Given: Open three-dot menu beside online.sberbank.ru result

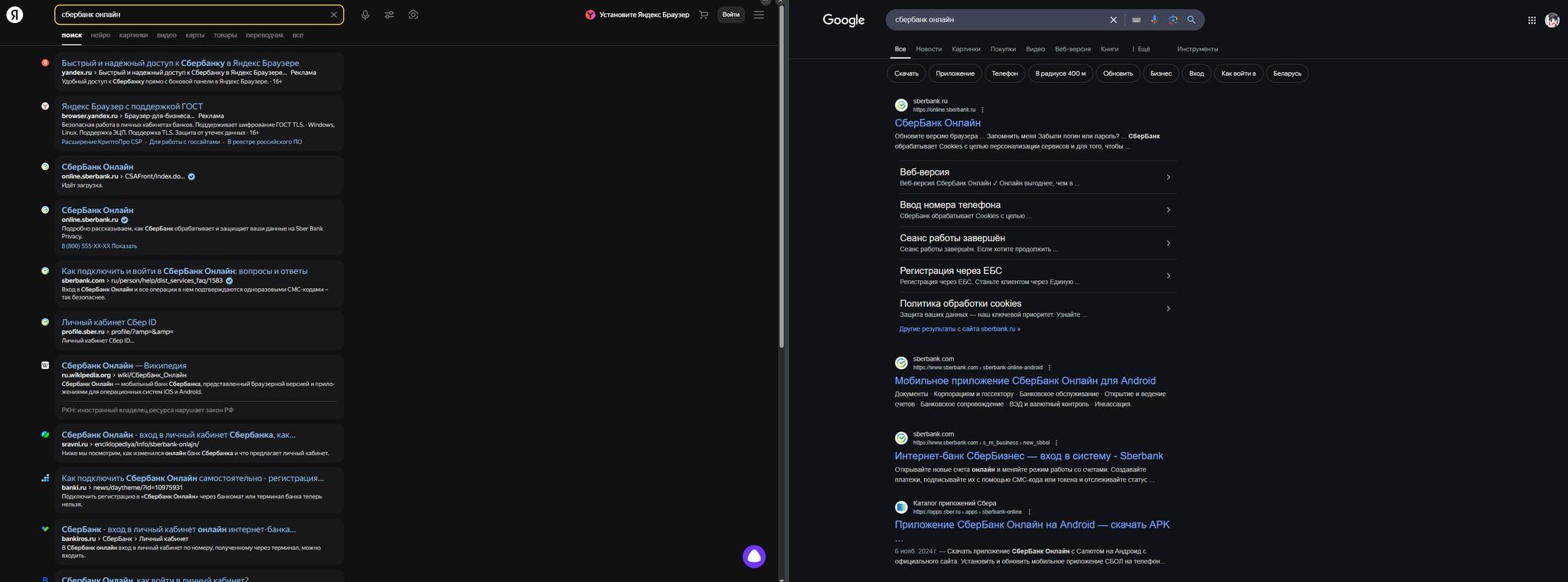Looking at the screenshot, I should click(x=982, y=110).
